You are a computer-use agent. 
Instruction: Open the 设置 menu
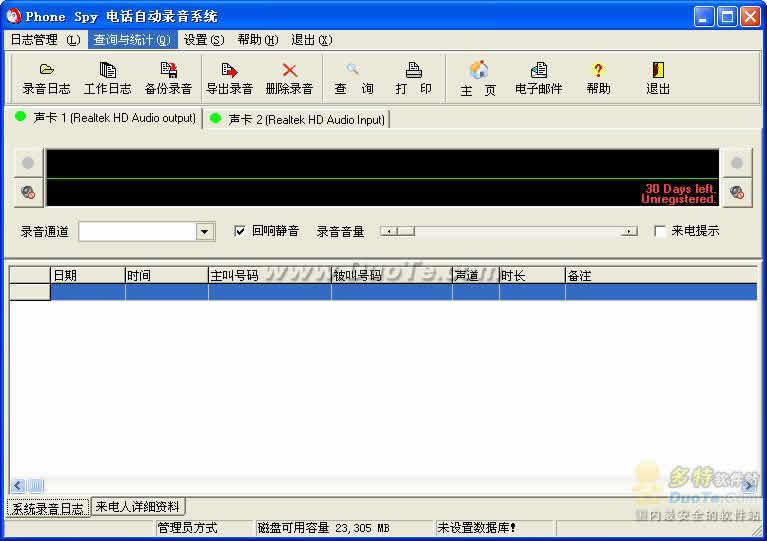[x=203, y=40]
